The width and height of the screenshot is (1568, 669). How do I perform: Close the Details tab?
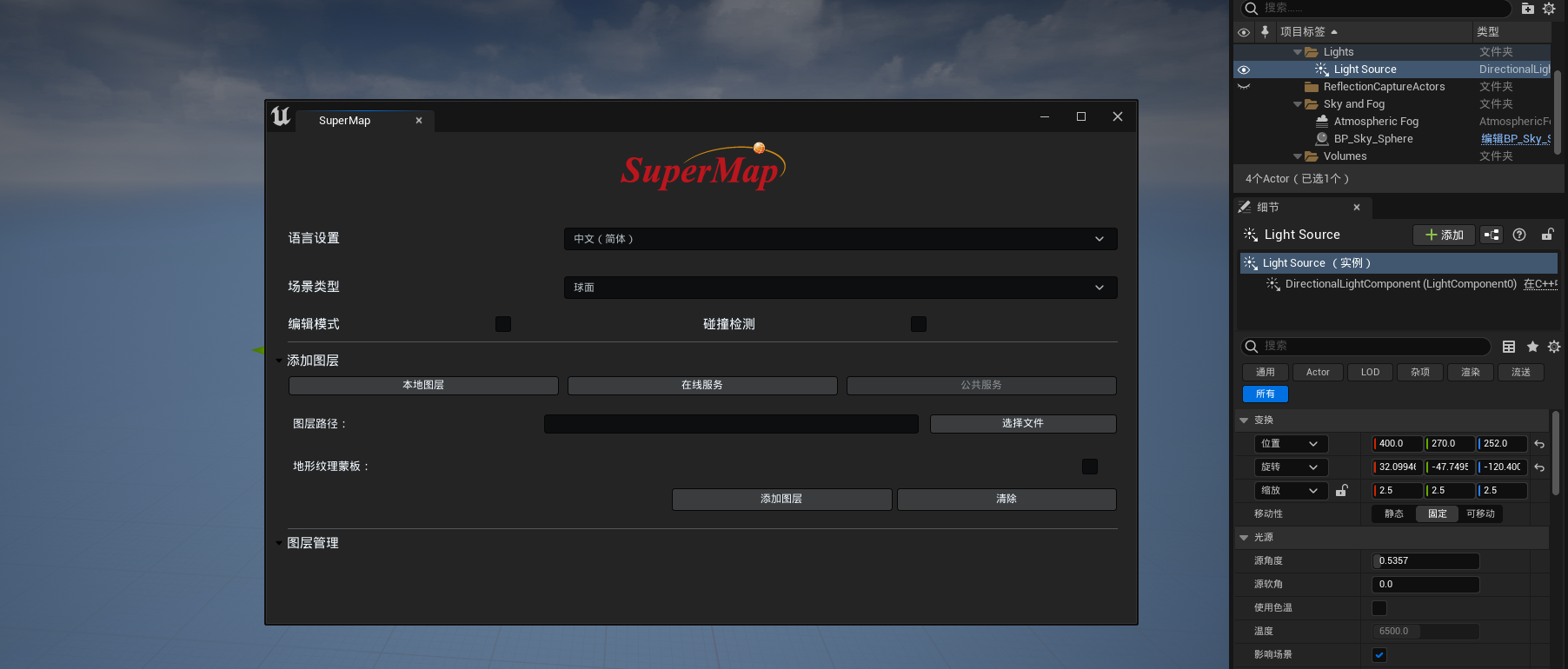pos(1357,207)
